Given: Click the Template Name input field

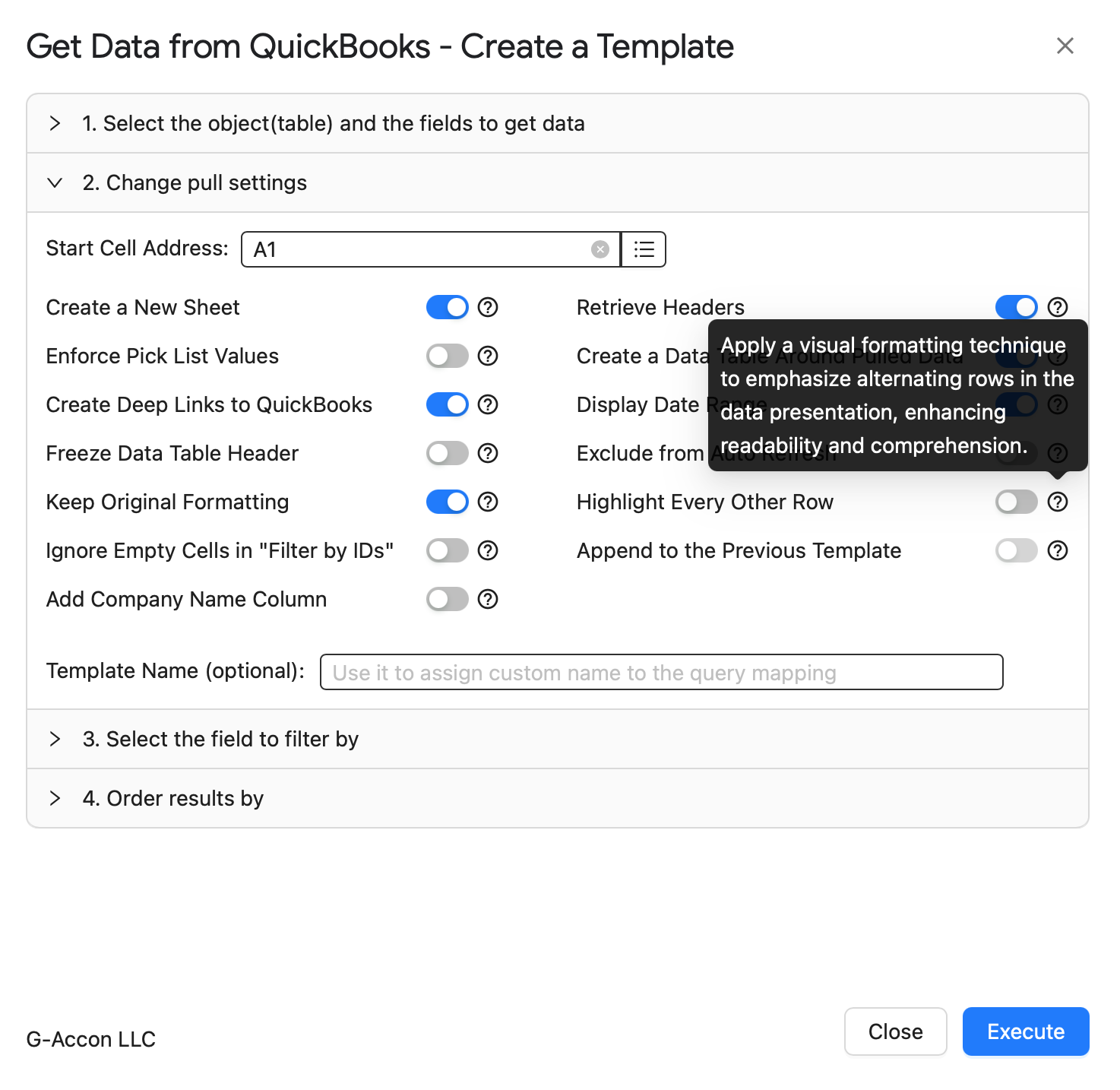Looking at the screenshot, I should 662,672.
